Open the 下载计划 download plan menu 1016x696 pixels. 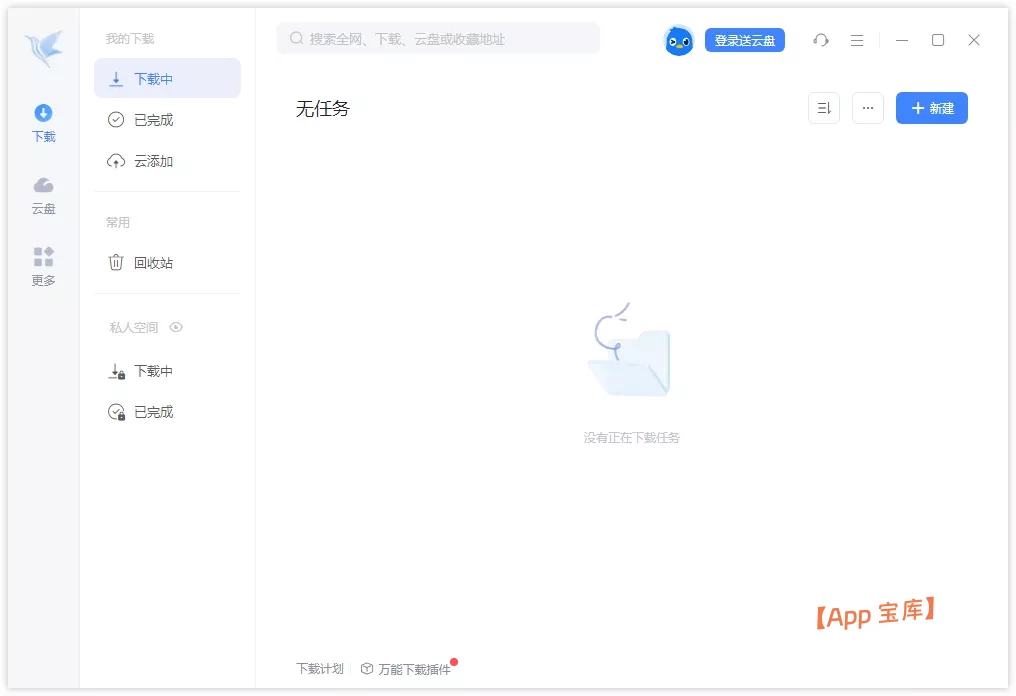point(318,668)
